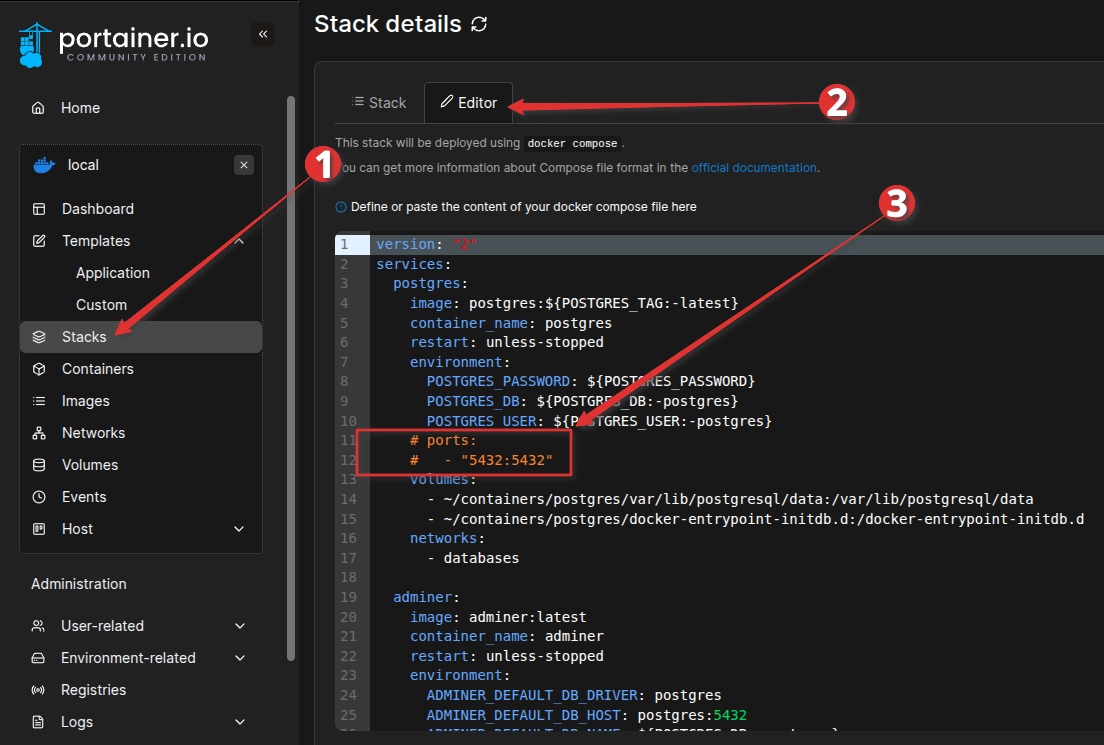Refresh stack details with circular arrows icon
This screenshot has width=1104, height=745.
coord(479,24)
